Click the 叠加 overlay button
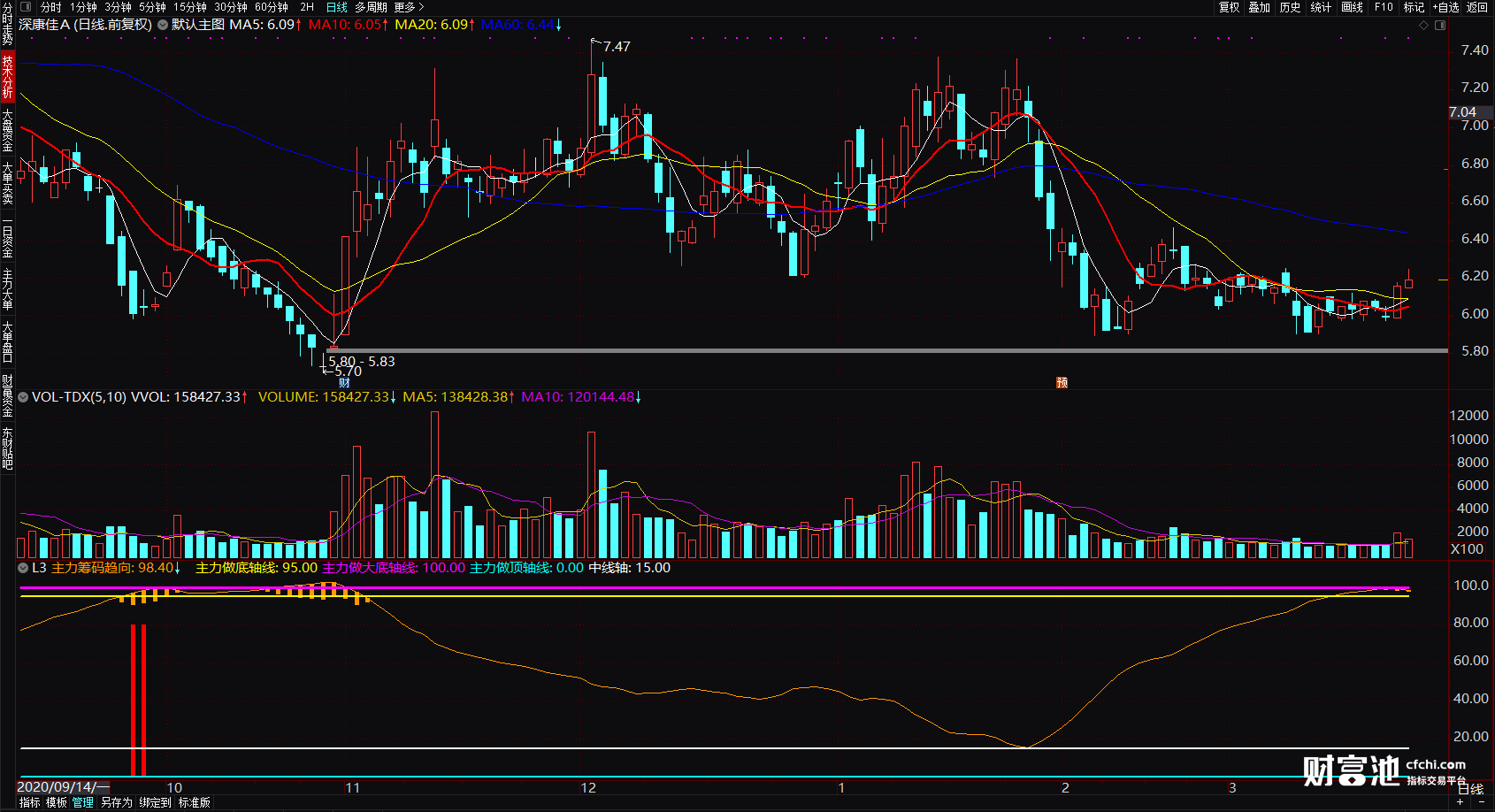Viewport: 1495px width, 812px height. [1259, 7]
